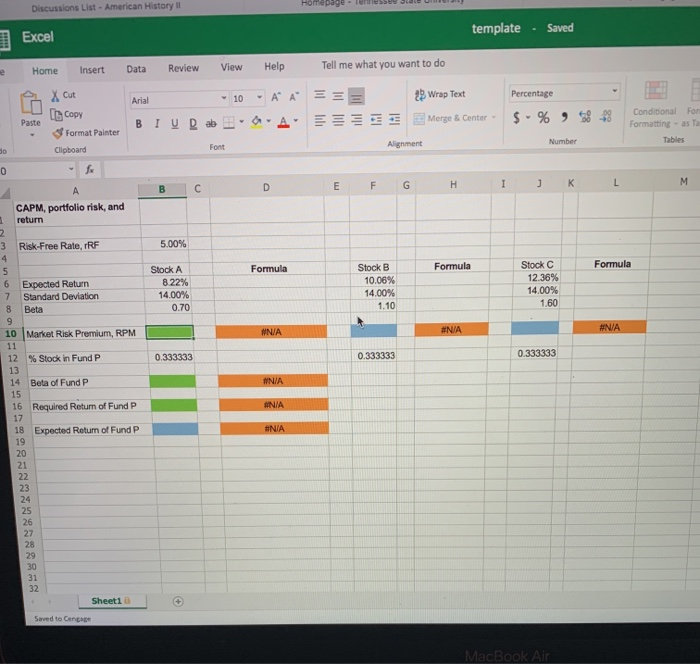Viewport: 700px width, 664px height.
Task: Click the Copy icon
Action: [x=56, y=114]
